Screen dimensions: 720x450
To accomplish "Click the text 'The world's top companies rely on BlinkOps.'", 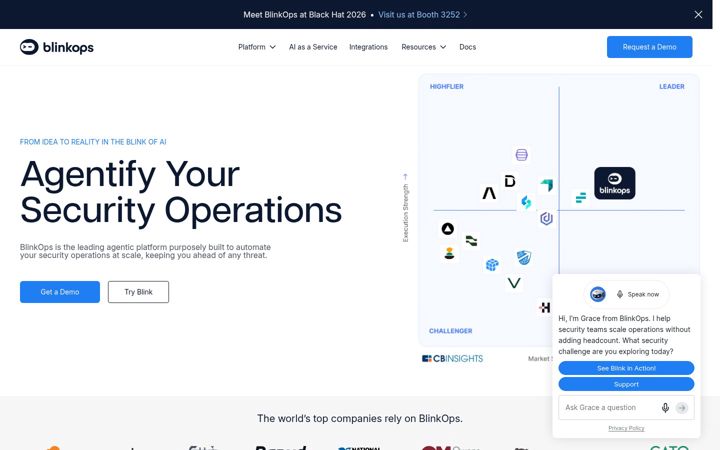I will (360, 418).
